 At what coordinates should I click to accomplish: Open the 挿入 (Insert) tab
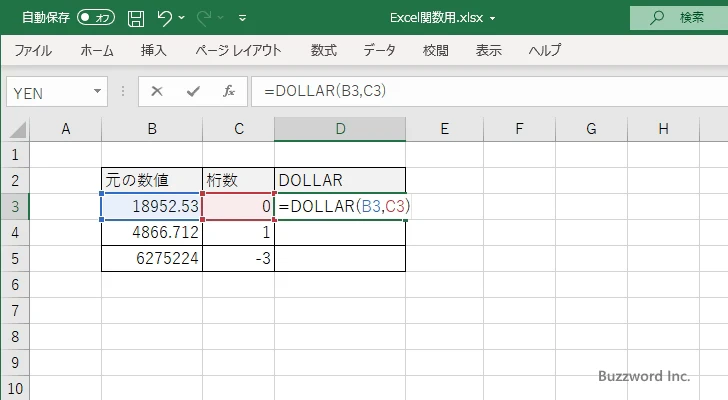click(x=153, y=50)
